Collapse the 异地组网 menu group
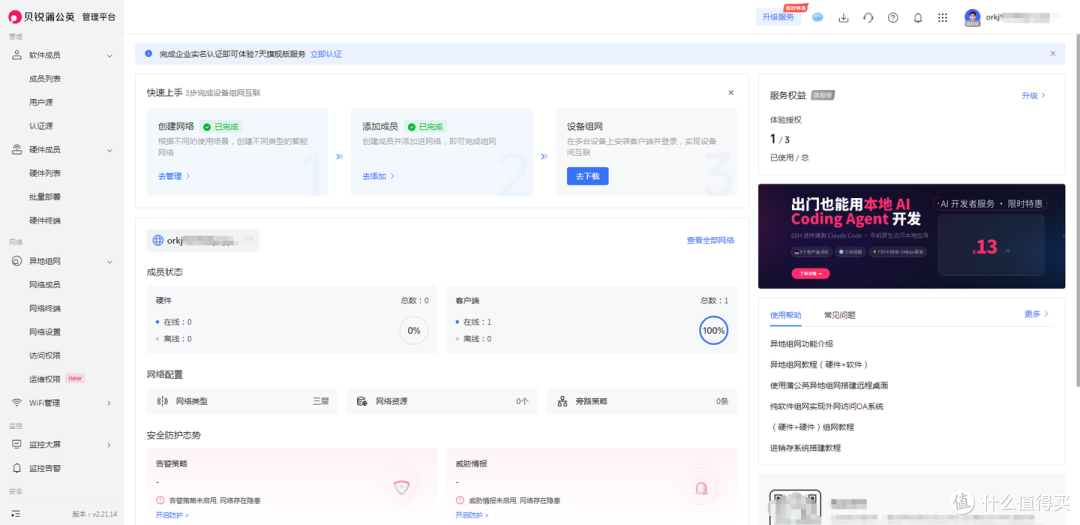The height and width of the screenshot is (525, 1080). point(110,261)
